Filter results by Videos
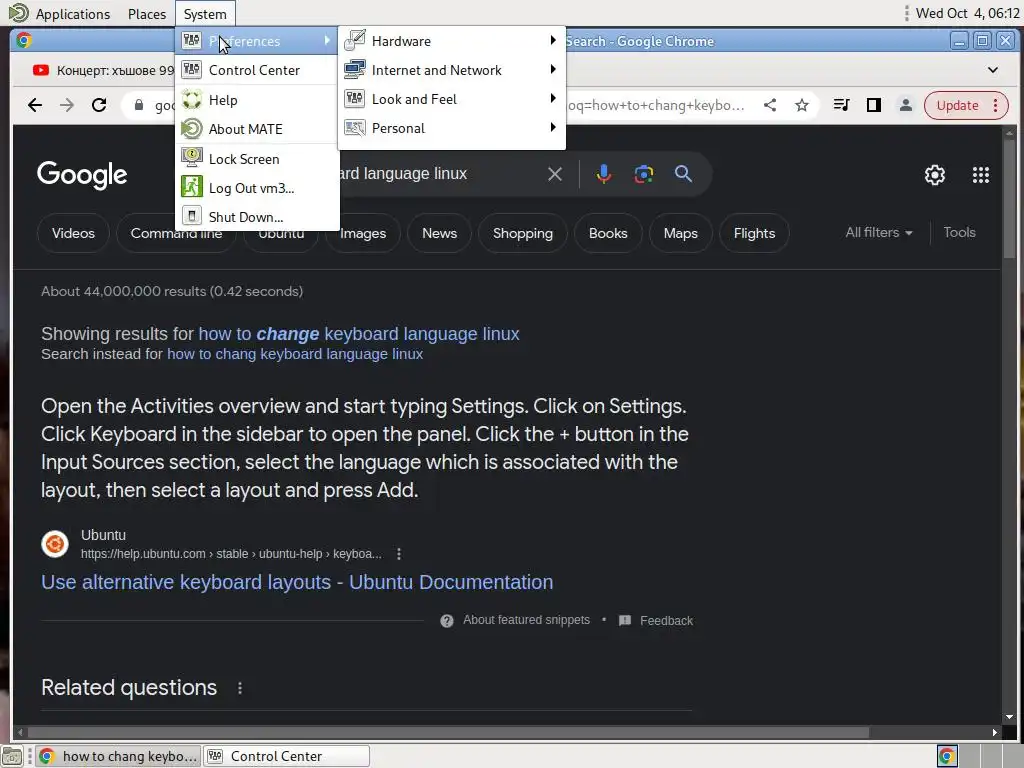The height and width of the screenshot is (768, 1024). tap(73, 233)
